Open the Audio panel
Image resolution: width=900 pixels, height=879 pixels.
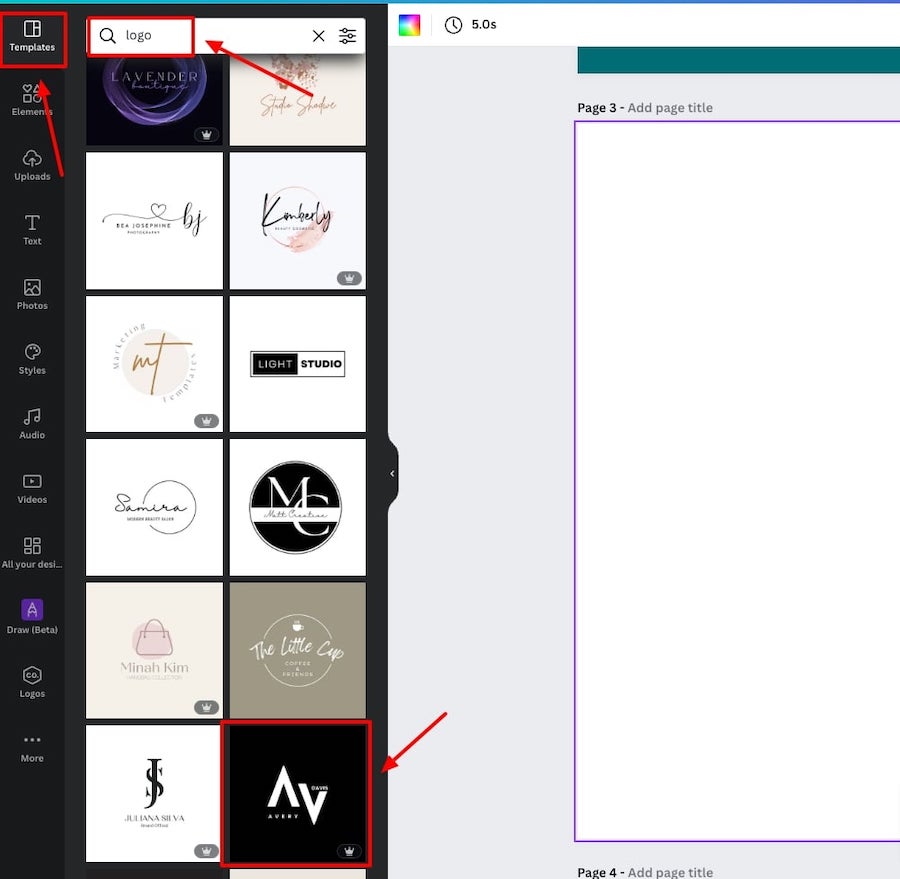[32, 423]
